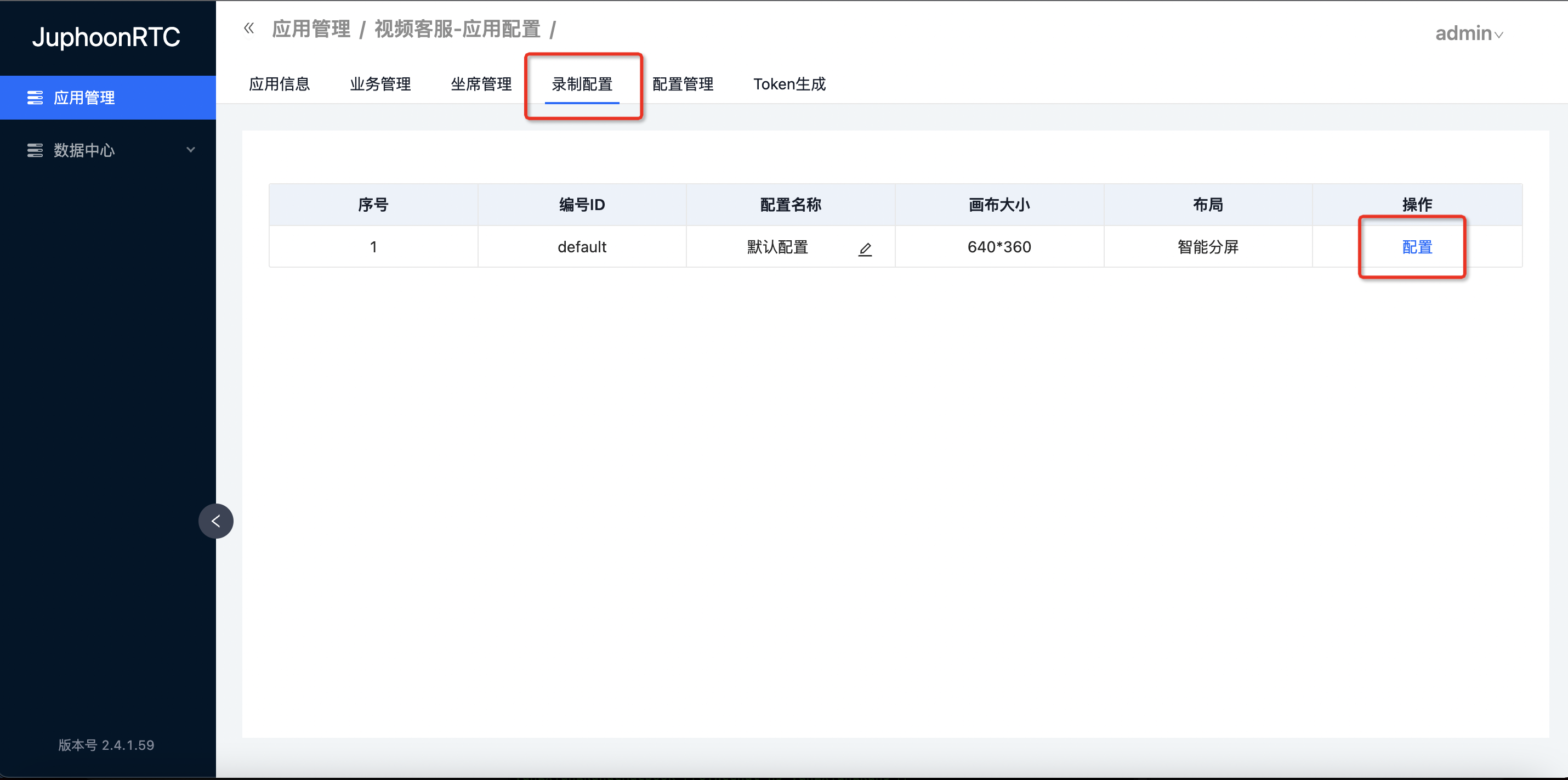This screenshot has width=1568, height=780.
Task: Switch to the 应用信息 tab
Action: 280,84
